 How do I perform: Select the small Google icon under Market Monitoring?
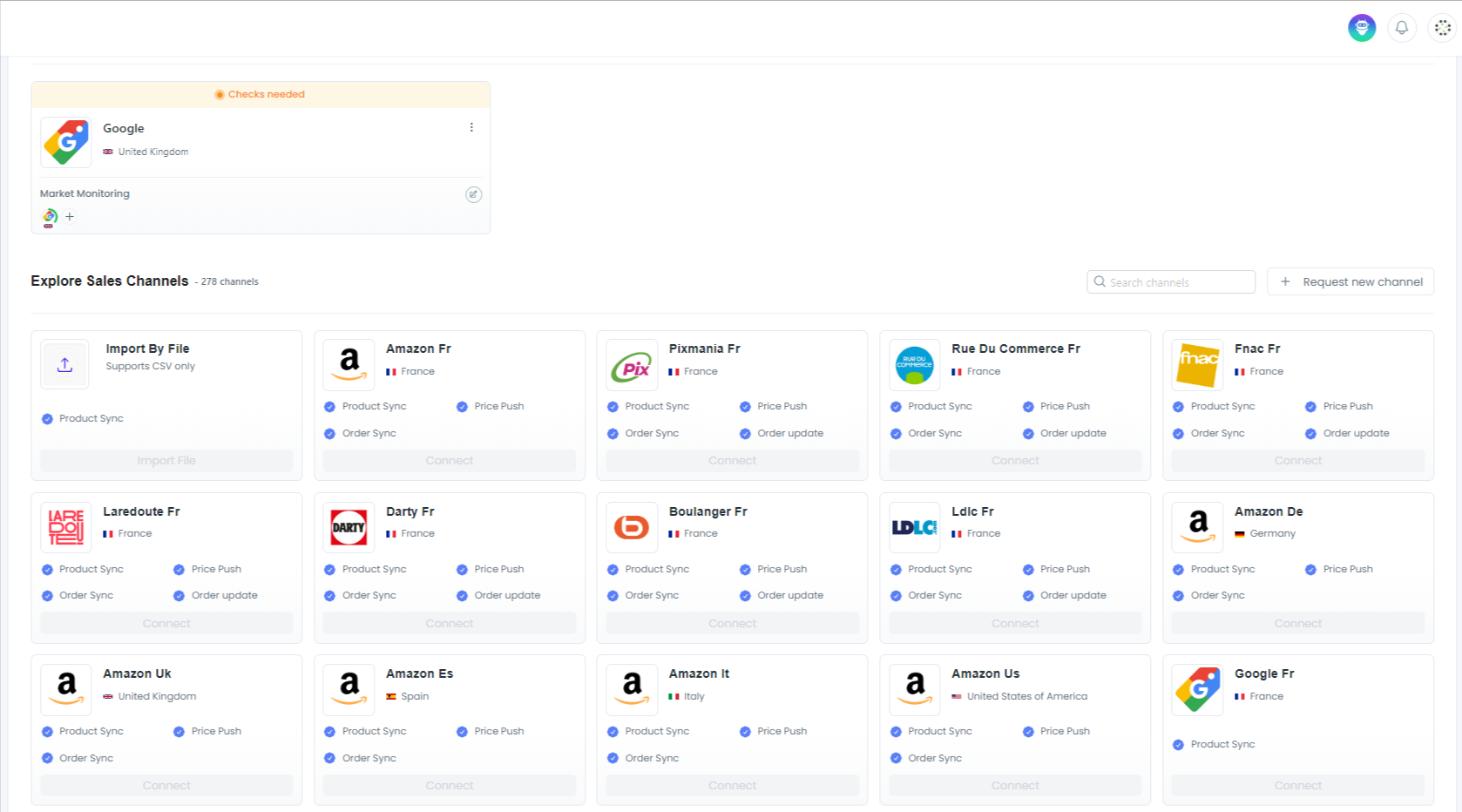tap(50, 217)
